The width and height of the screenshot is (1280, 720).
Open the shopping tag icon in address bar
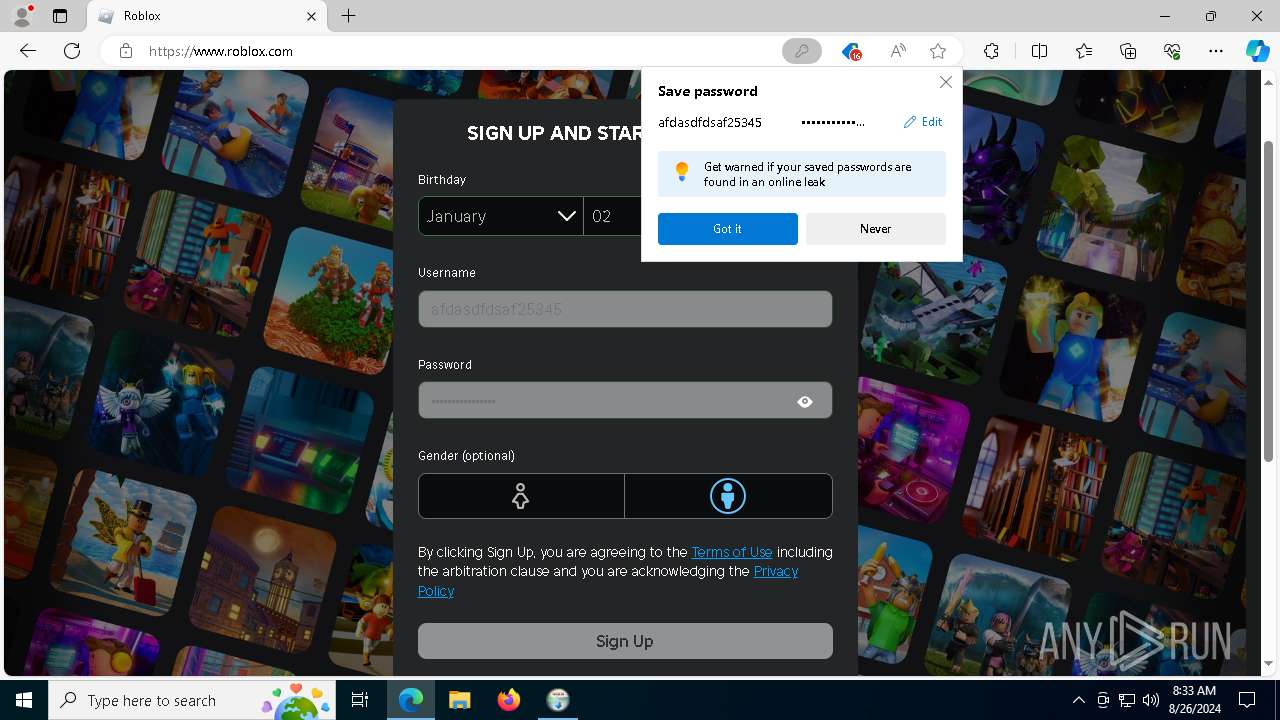850,51
